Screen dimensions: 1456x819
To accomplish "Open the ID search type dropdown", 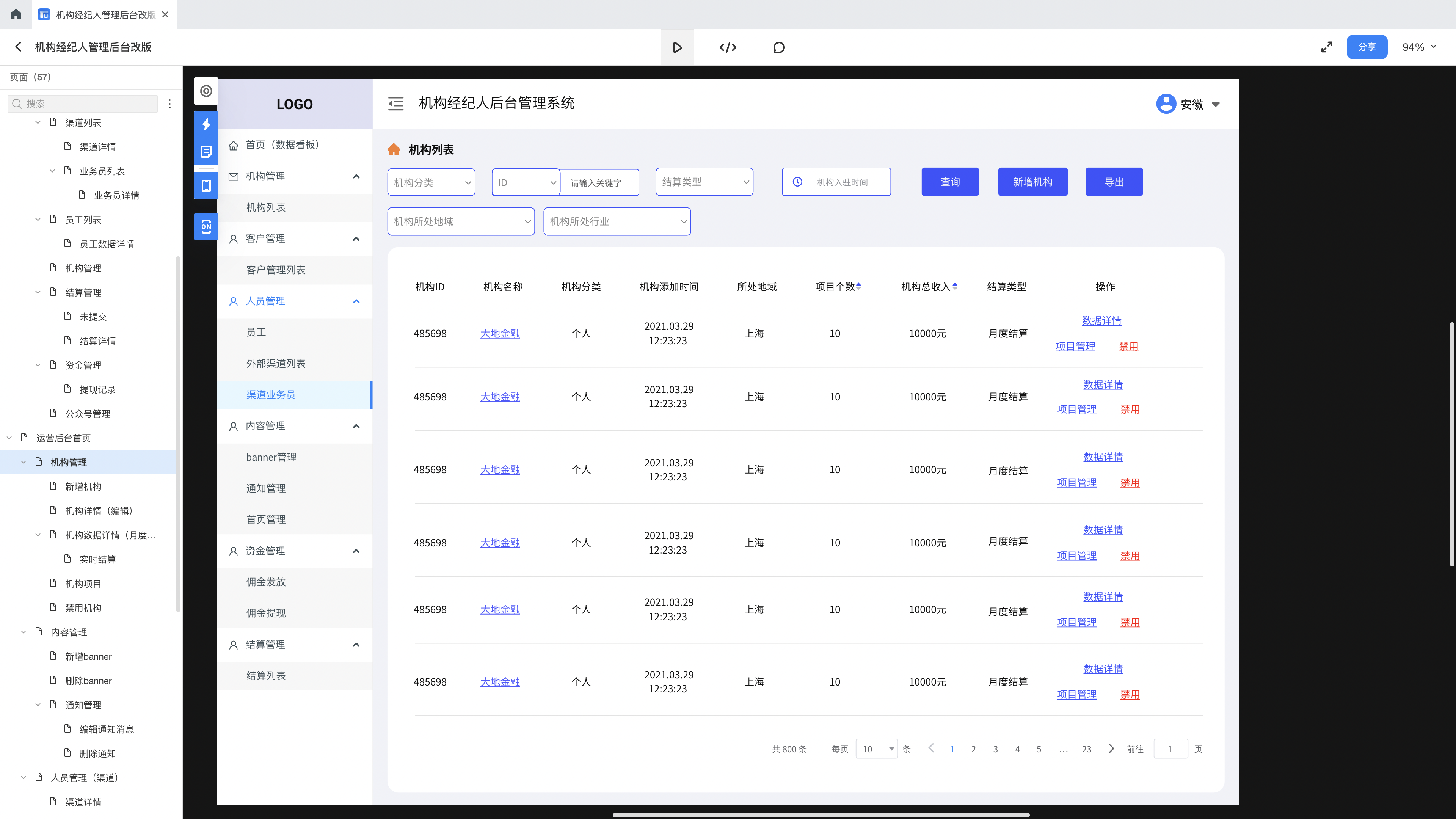I will (526, 182).
